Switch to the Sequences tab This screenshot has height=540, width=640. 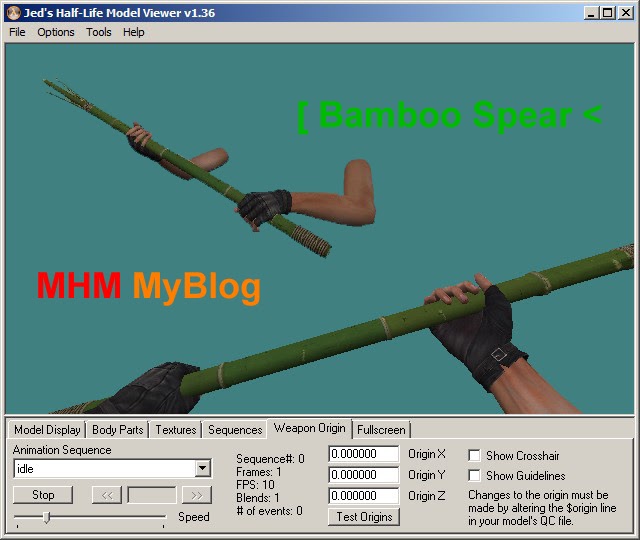point(235,430)
